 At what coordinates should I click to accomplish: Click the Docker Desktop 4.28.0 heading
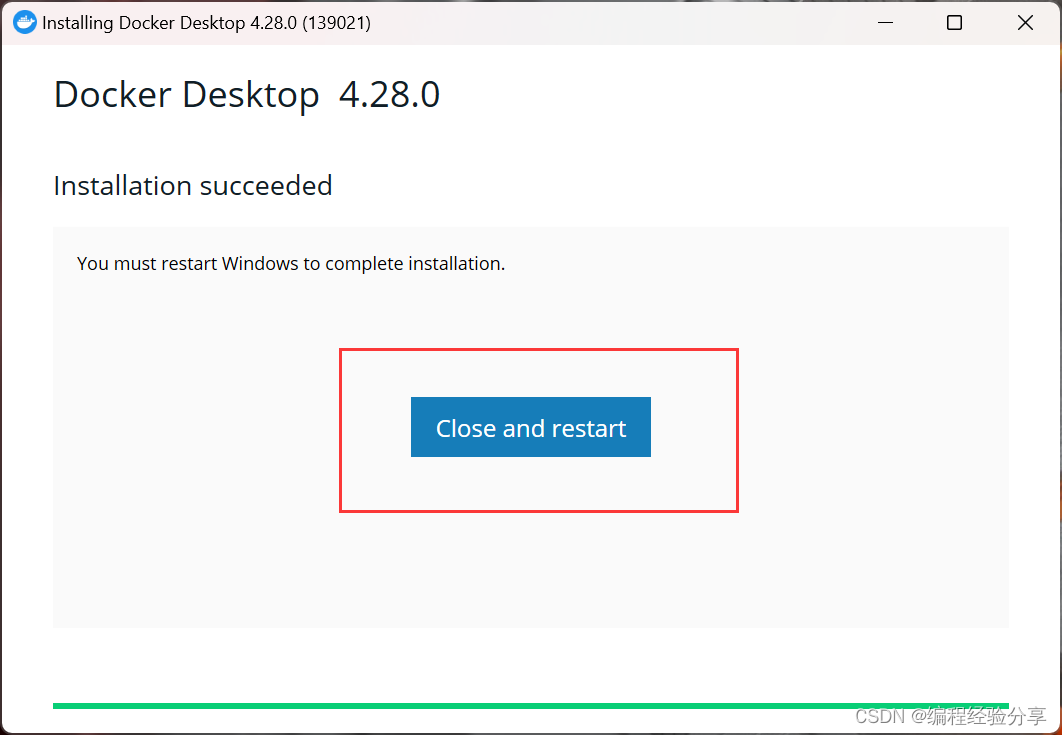pos(246,94)
